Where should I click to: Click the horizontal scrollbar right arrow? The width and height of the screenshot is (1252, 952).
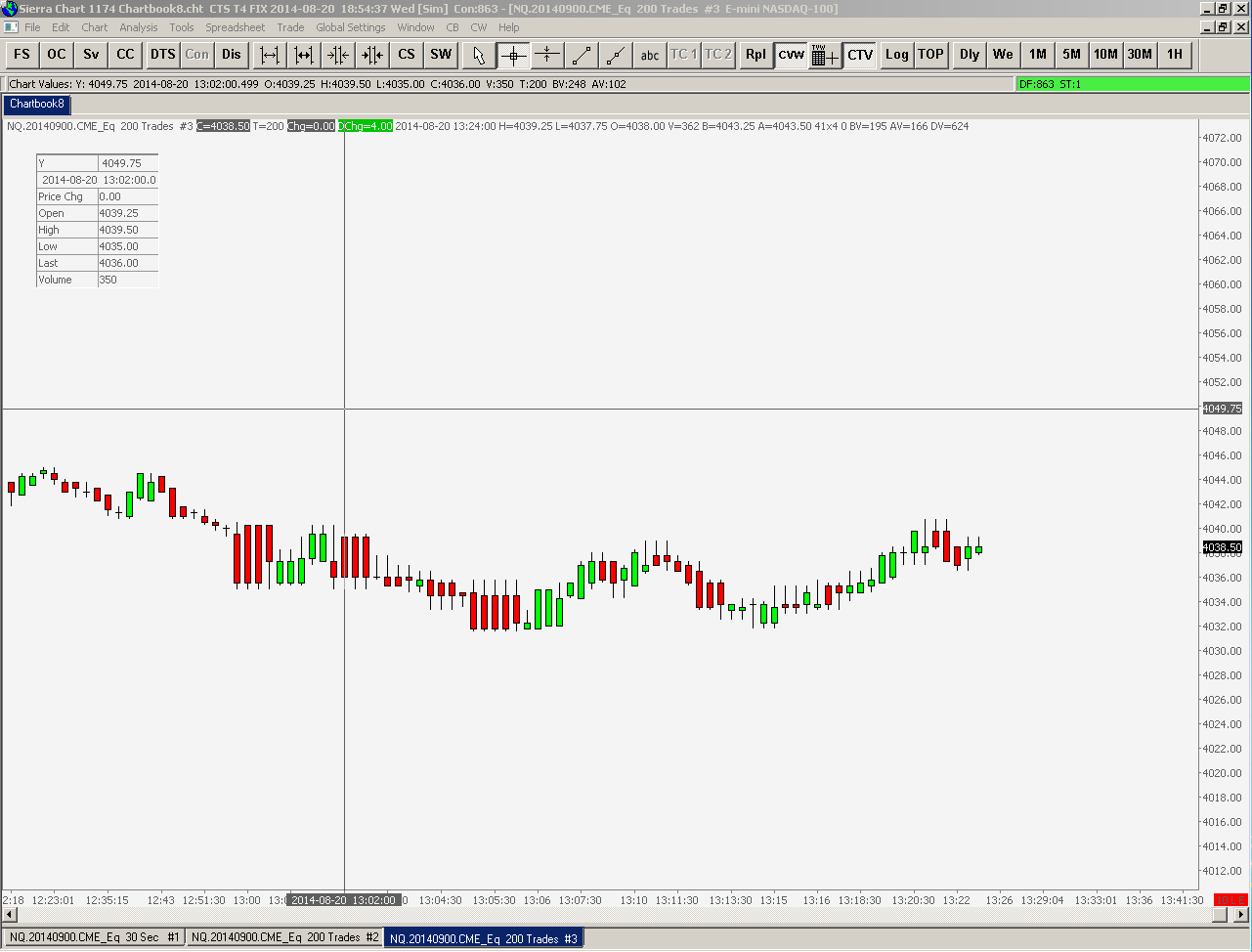click(1241, 916)
